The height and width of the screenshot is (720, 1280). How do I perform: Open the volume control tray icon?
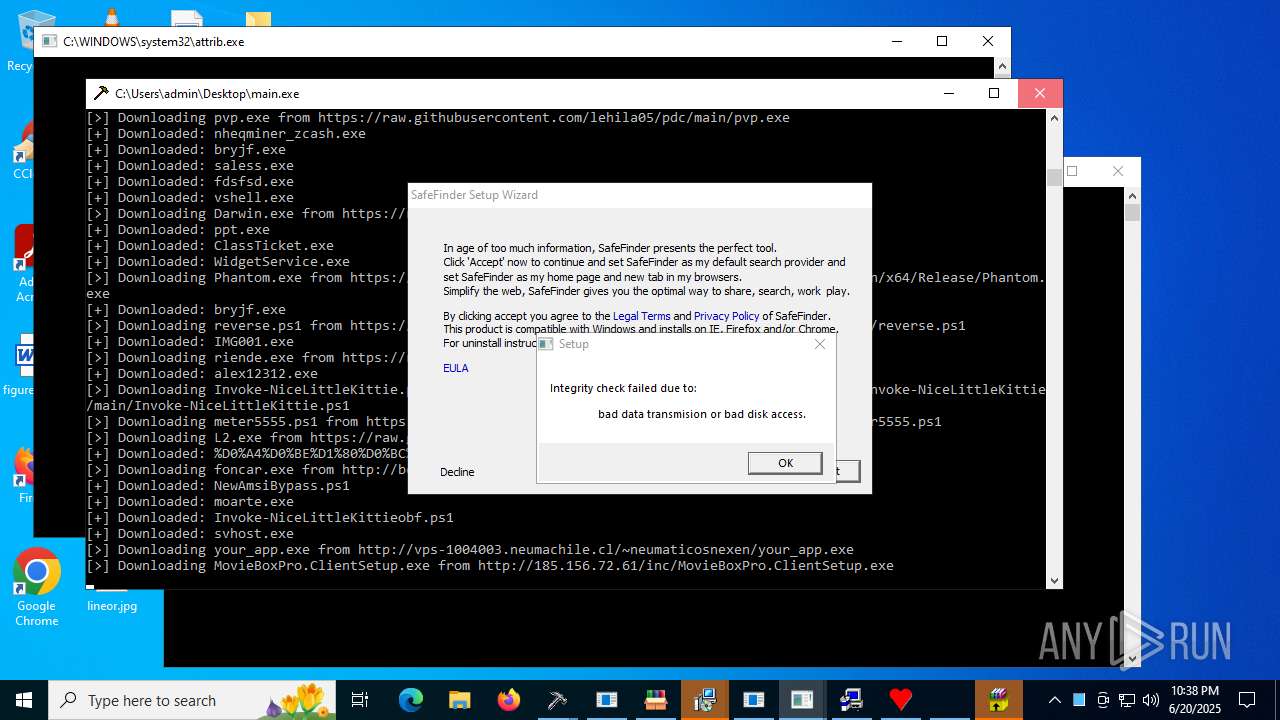point(1151,700)
